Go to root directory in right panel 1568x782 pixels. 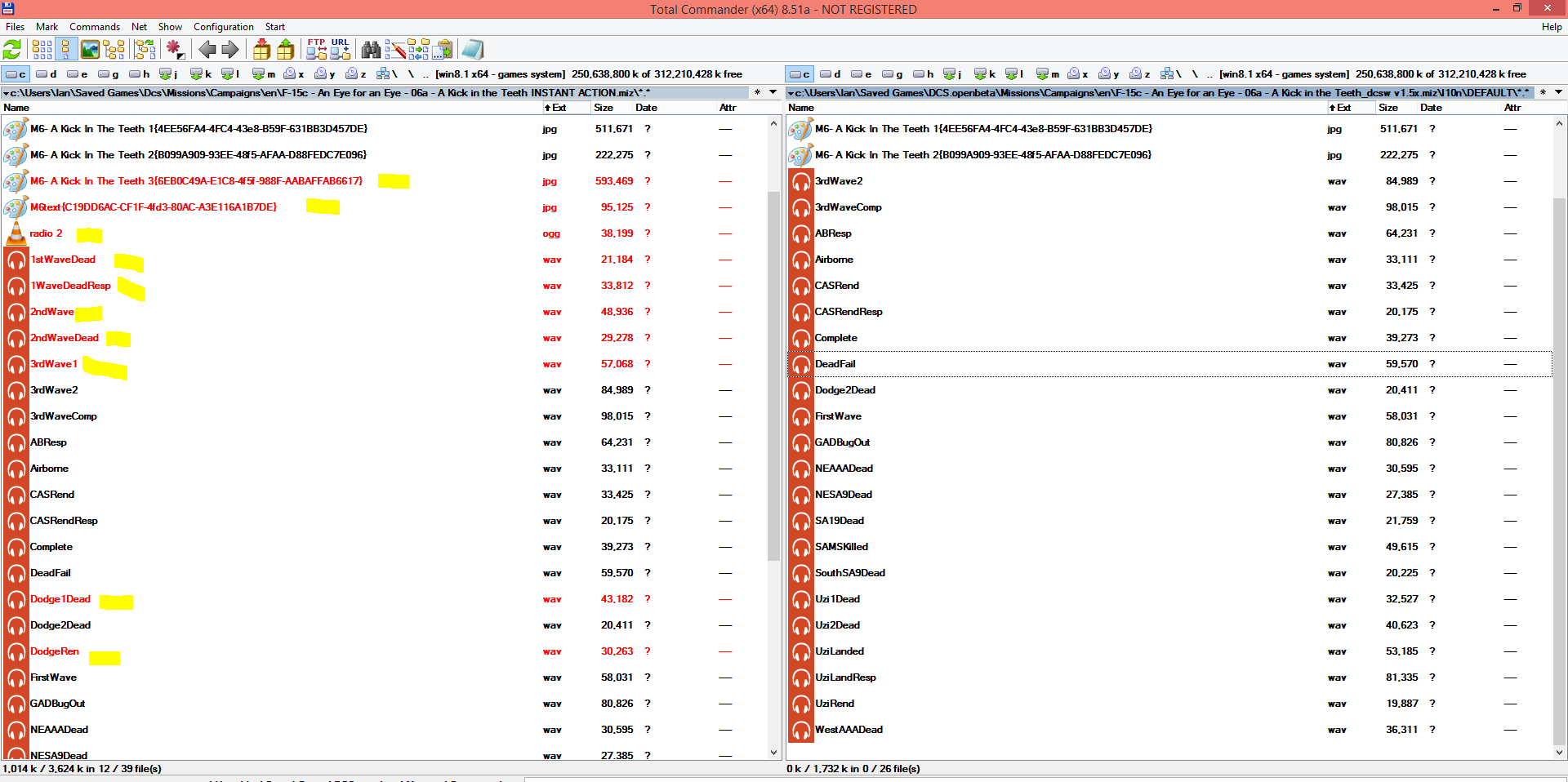click(1195, 74)
